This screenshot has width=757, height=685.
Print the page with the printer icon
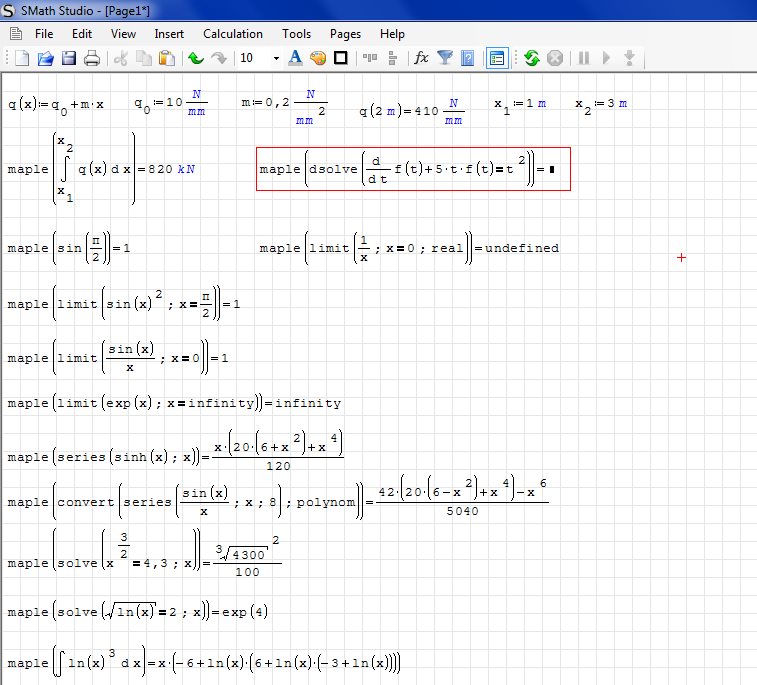[x=91, y=58]
